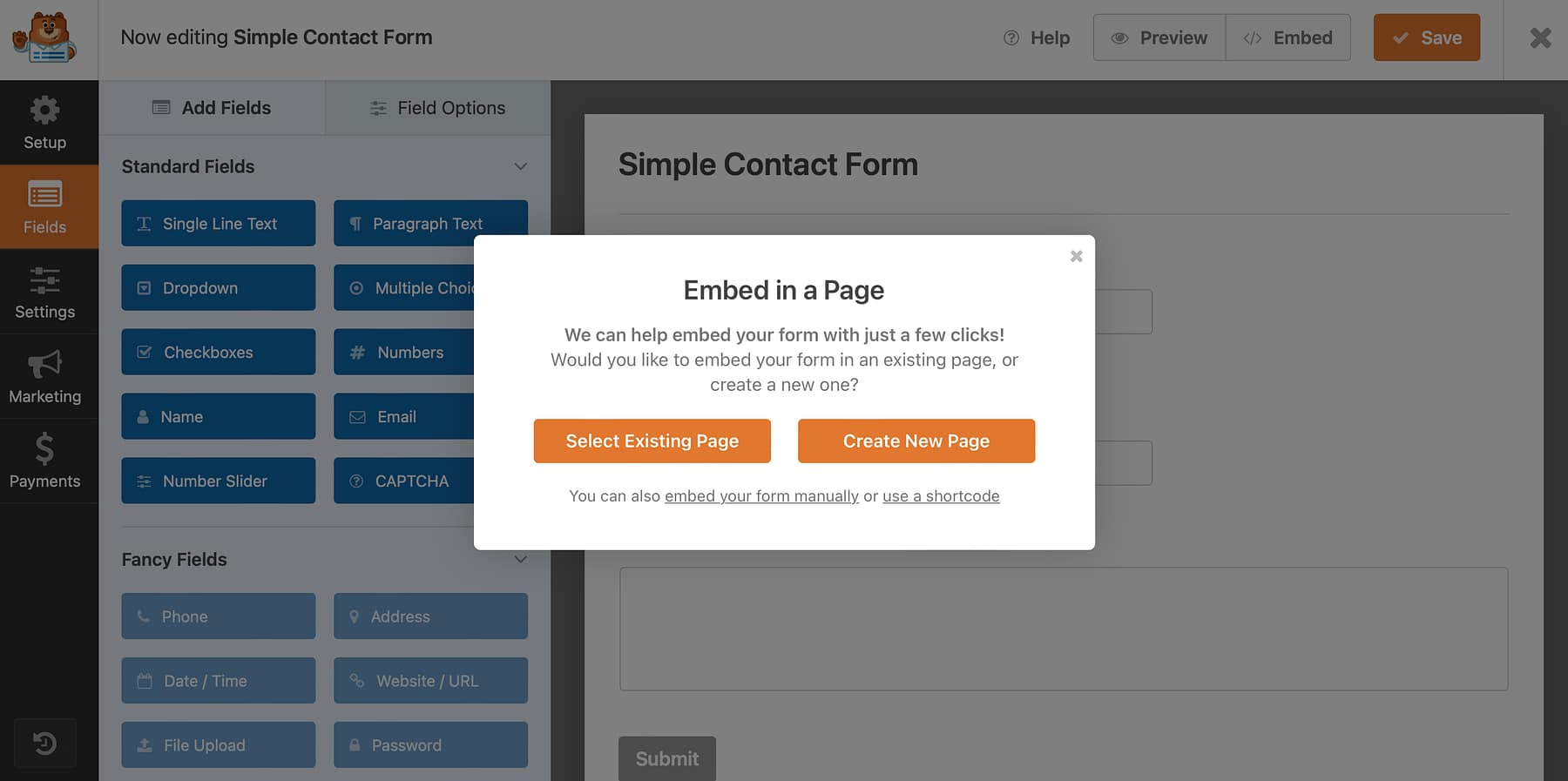Open the Marketing megaphone panel
The width and height of the screenshot is (1568, 781).
(44, 377)
